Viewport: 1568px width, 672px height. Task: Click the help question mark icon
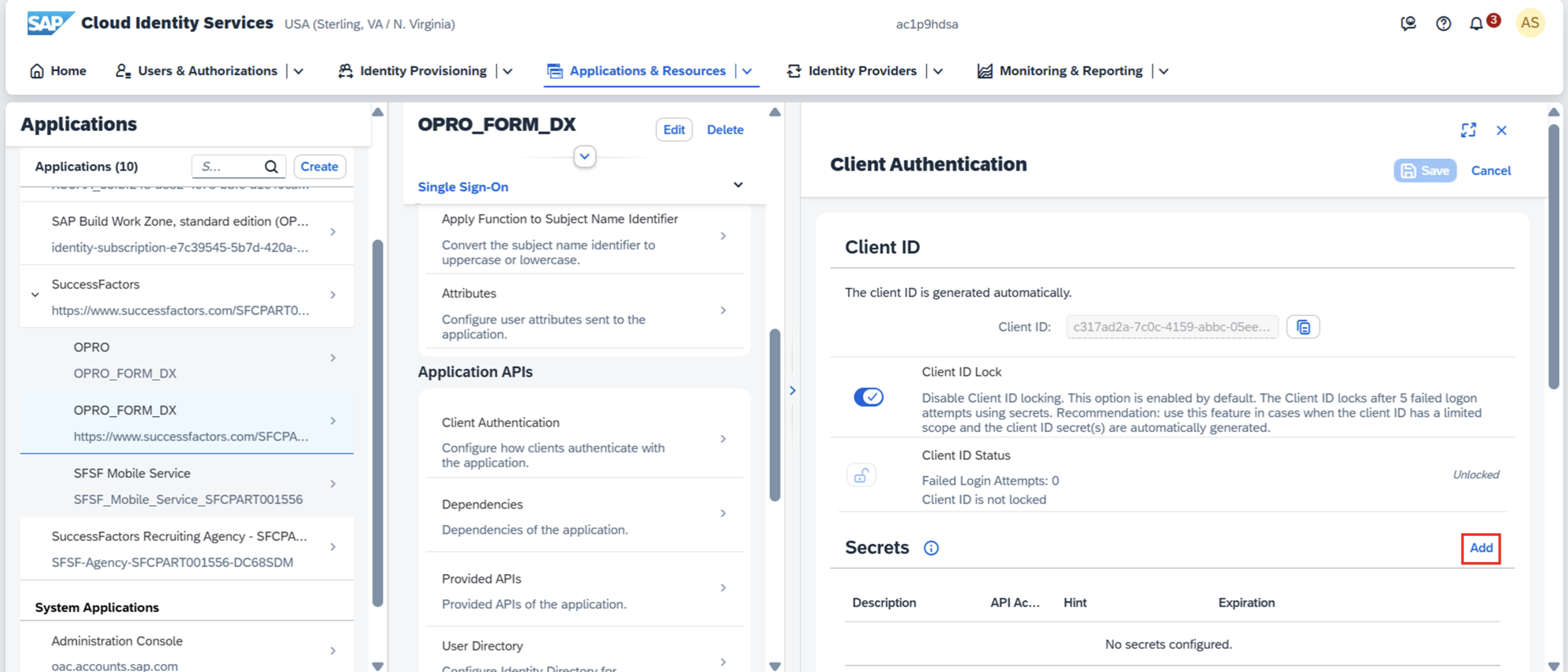1443,24
